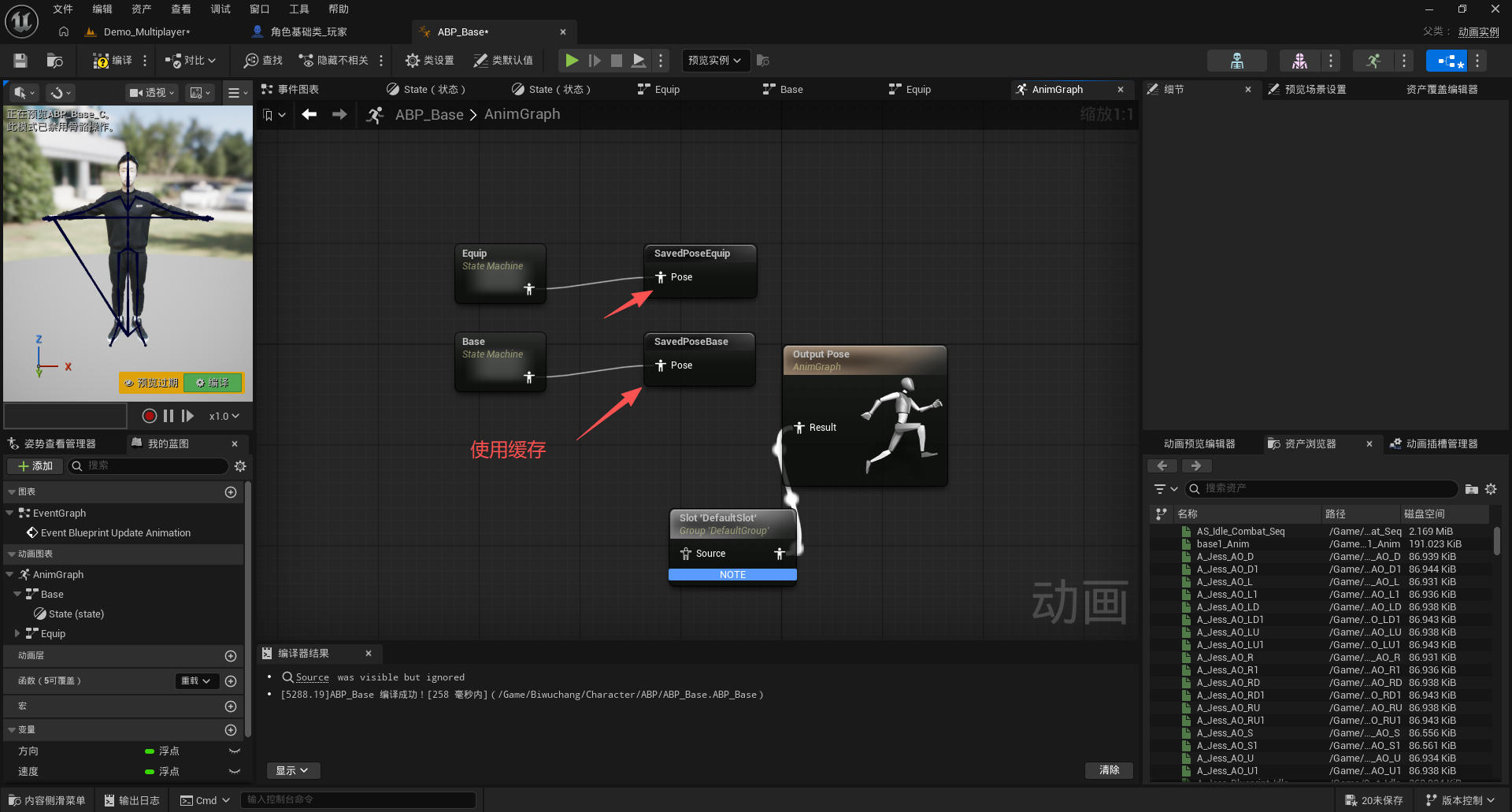The width and height of the screenshot is (1512, 812).
Task: Start simulation with the green play button
Action: pyautogui.click(x=573, y=61)
